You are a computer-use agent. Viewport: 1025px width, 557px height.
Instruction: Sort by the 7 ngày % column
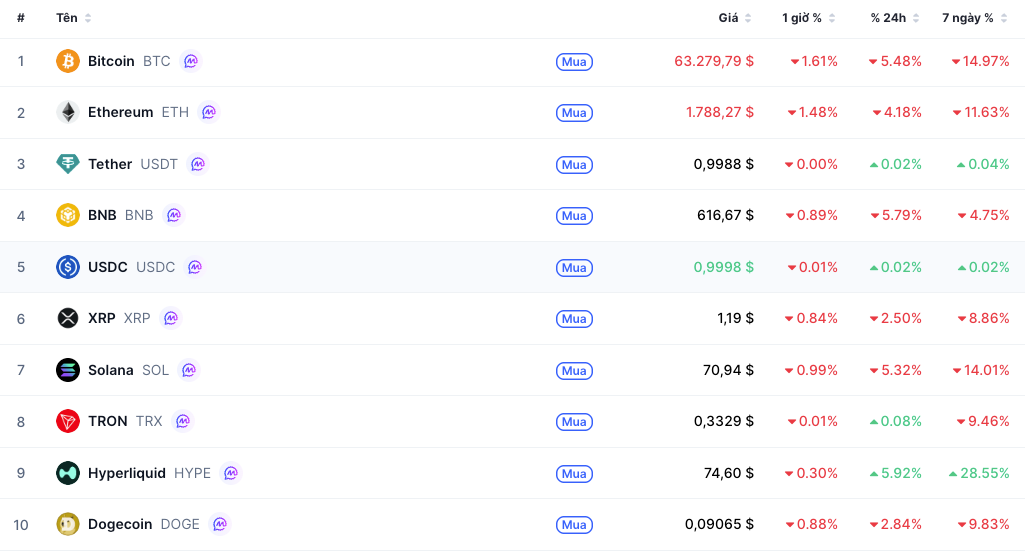[x=975, y=18]
